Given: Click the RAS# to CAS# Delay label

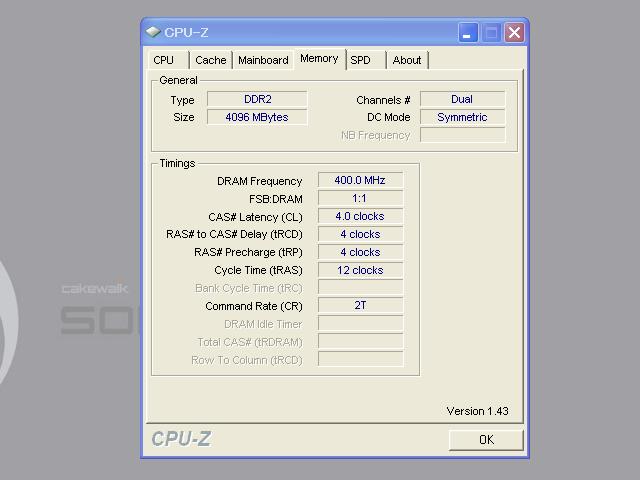Looking at the screenshot, I should [234, 234].
